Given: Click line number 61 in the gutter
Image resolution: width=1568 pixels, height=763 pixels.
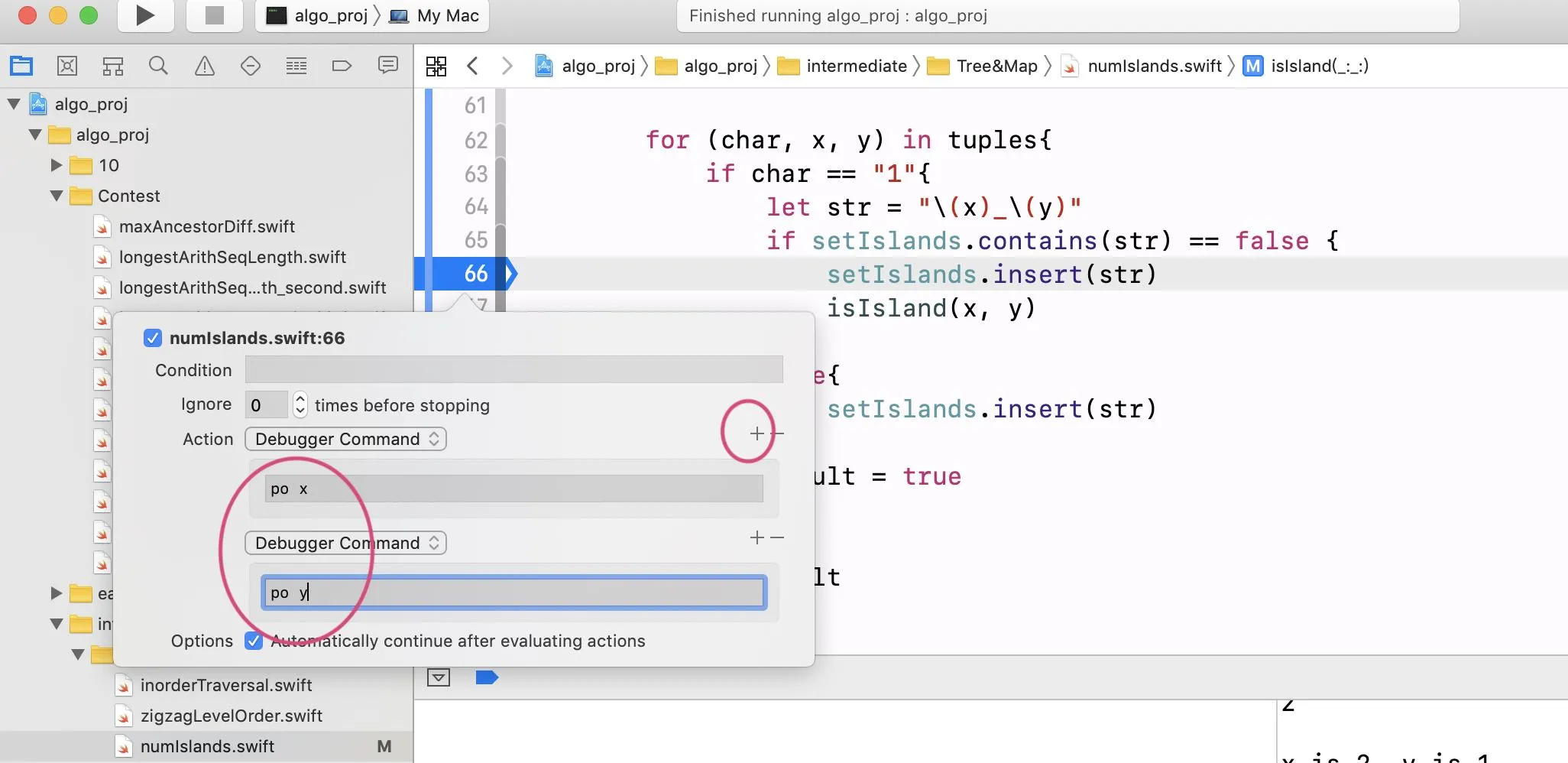Looking at the screenshot, I should coord(475,106).
